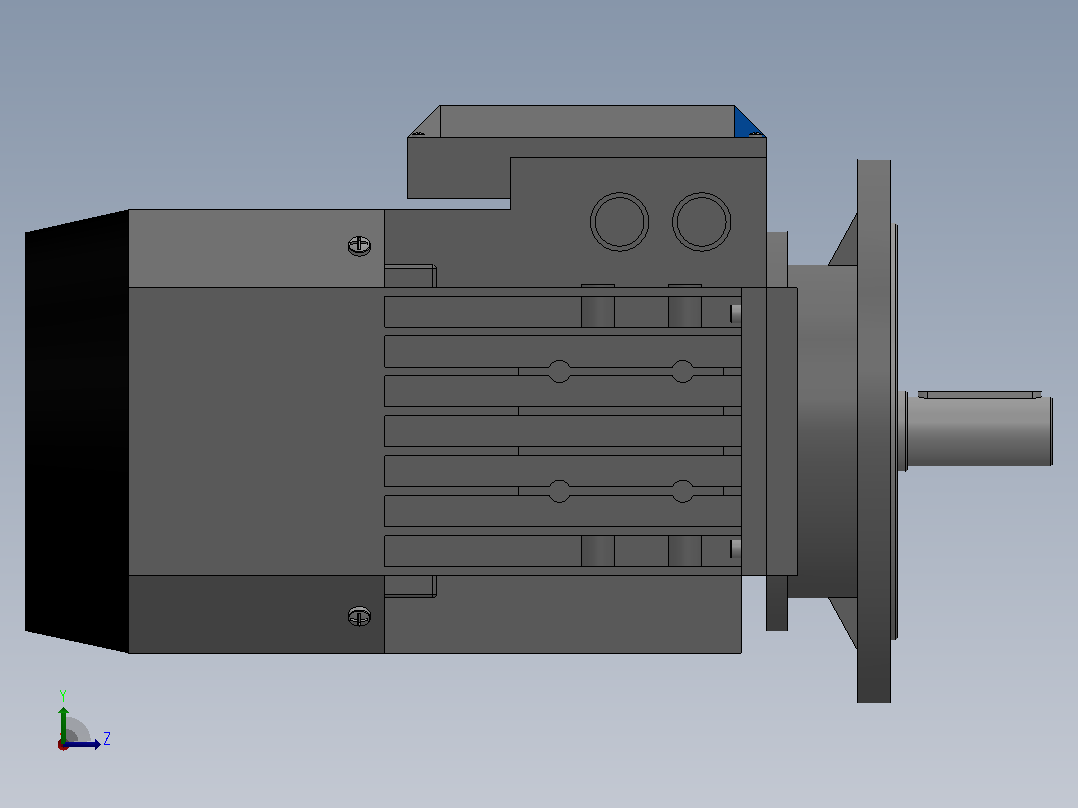Select the left circular cable entry on the terminal box
The width and height of the screenshot is (1078, 808).
tap(619, 221)
